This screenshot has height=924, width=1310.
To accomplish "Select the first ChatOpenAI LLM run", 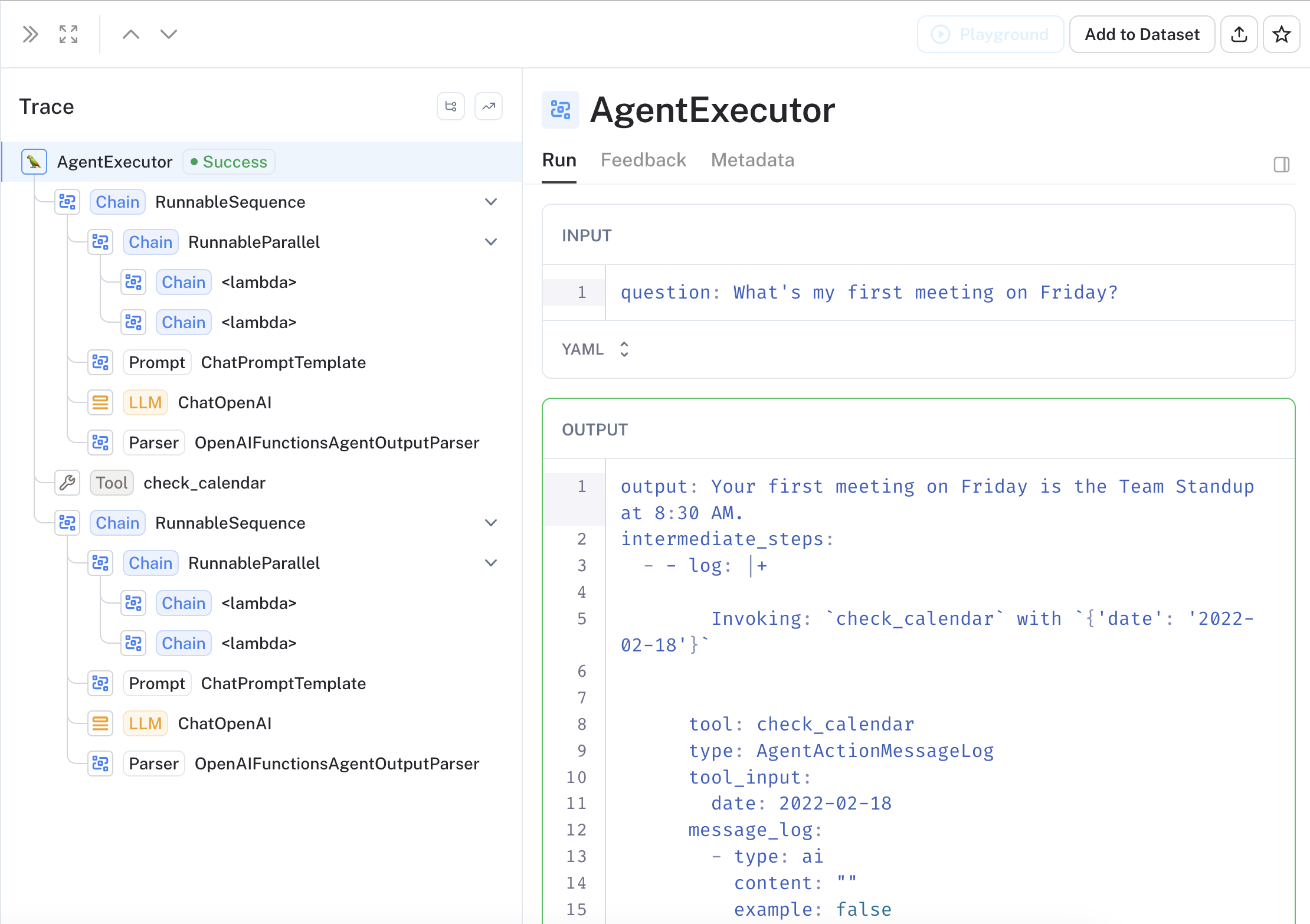I will [x=224, y=402].
